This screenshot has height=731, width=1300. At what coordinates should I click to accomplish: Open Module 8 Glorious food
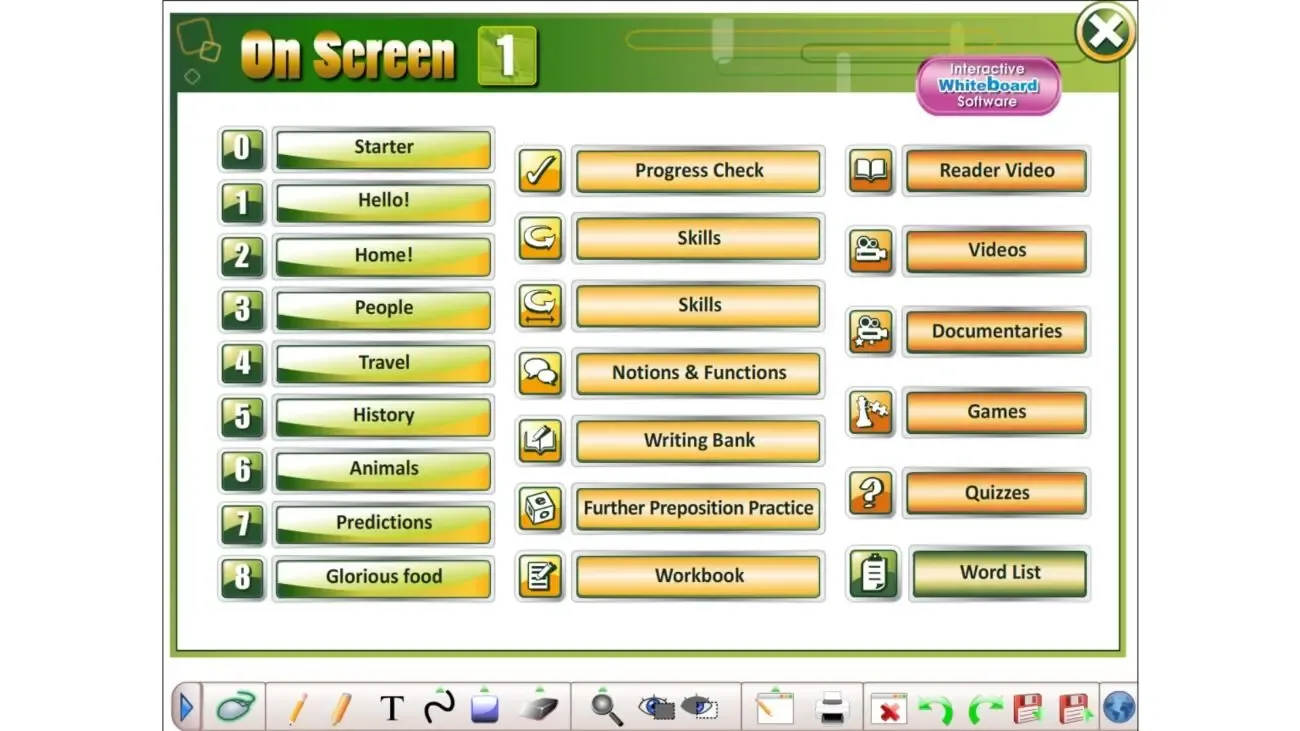point(382,576)
